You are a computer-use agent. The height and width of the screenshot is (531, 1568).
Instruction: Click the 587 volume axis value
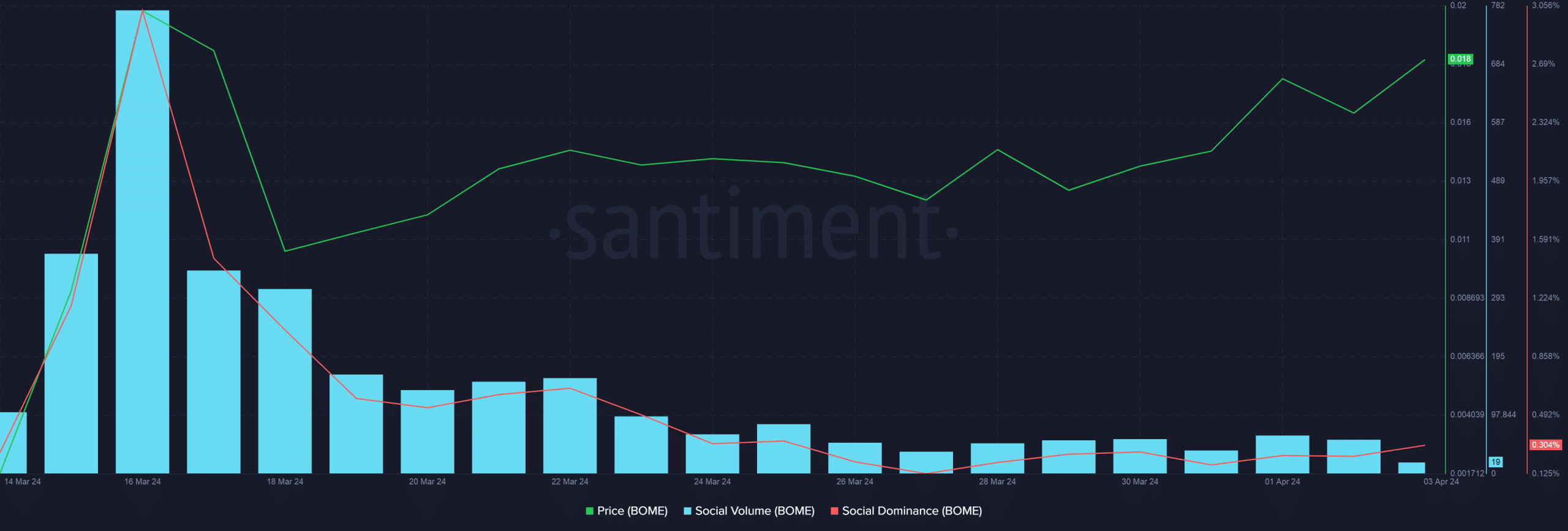click(x=1498, y=122)
